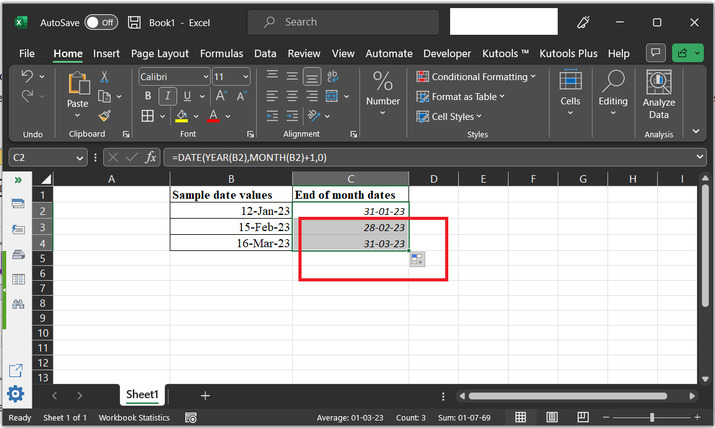This screenshot has width=715, height=428.
Task: Click Increase Font Size icon
Action: [x=221, y=96]
